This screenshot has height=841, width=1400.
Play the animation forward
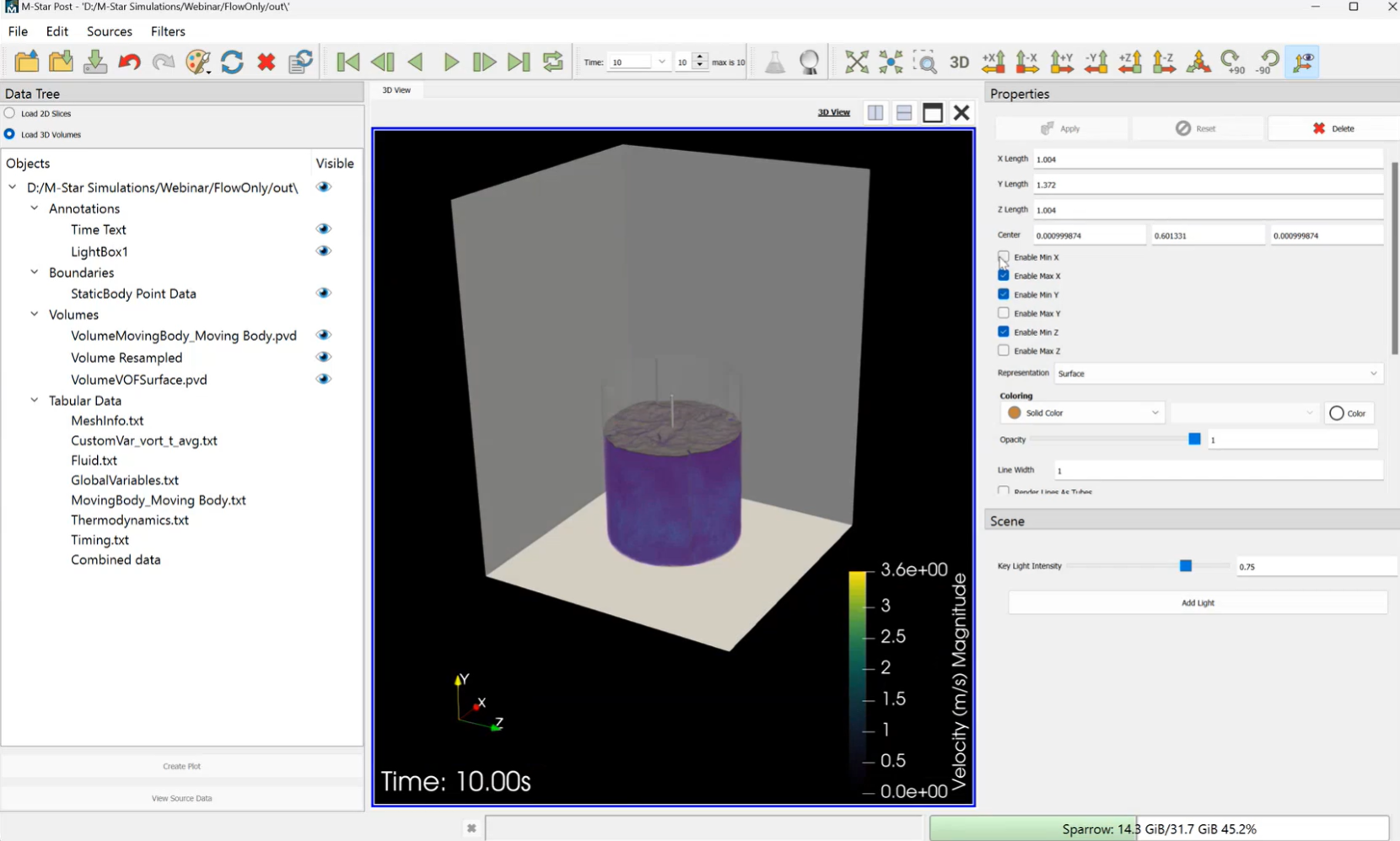451,62
